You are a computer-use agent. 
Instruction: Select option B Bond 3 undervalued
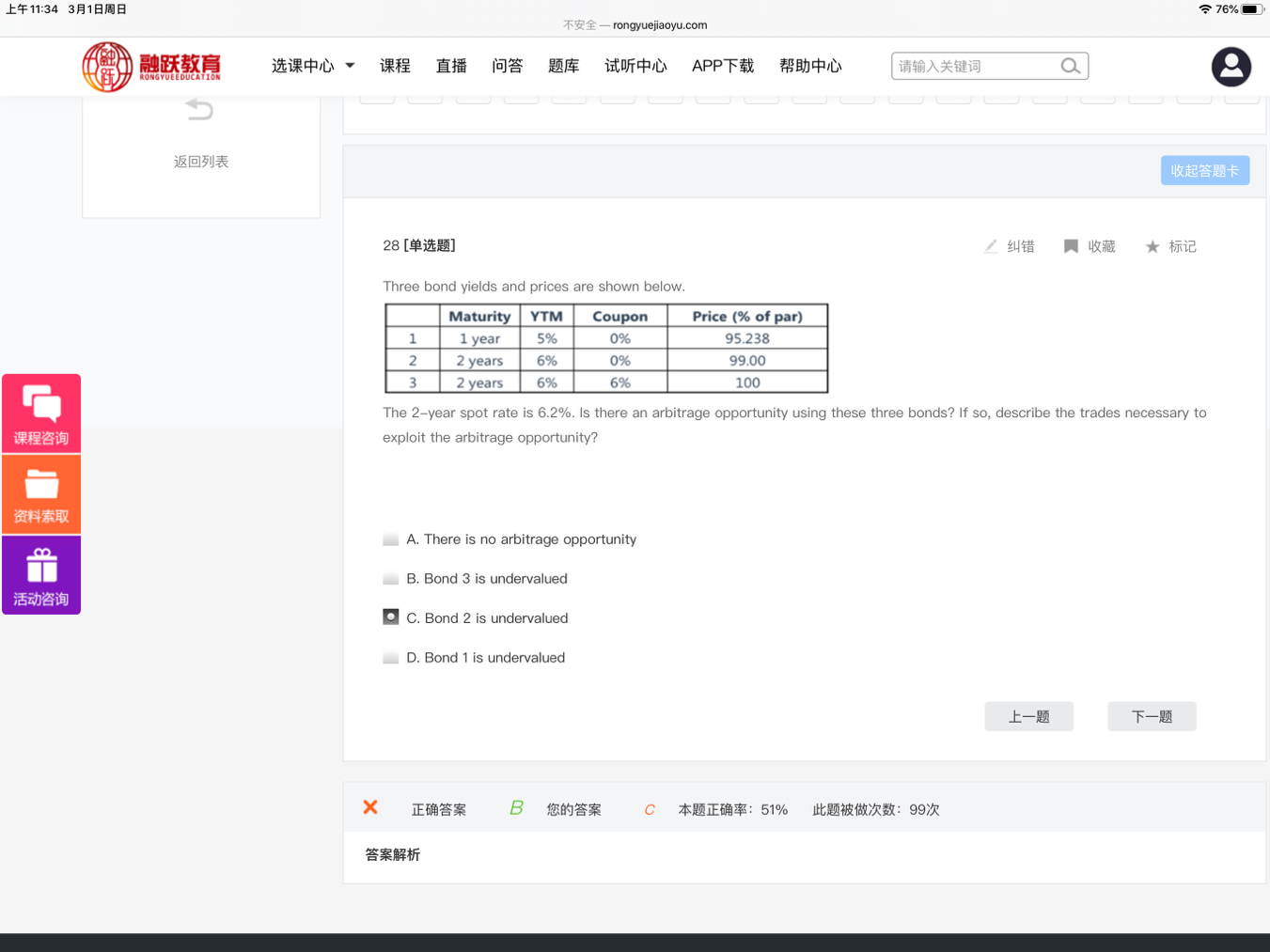click(391, 579)
